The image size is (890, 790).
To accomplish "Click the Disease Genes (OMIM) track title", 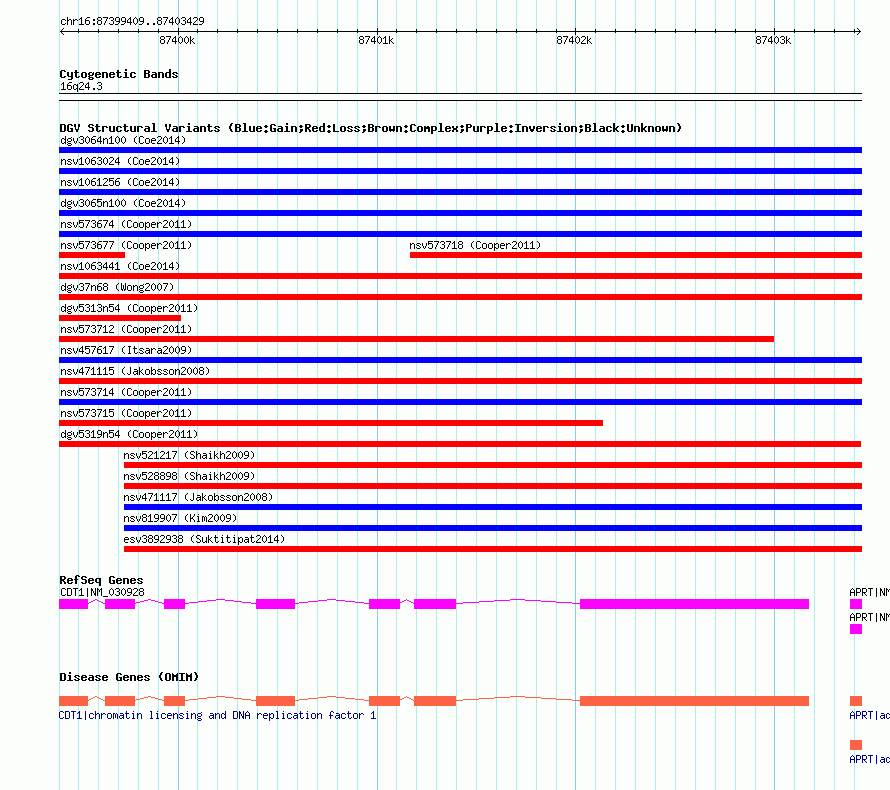I will point(129,677).
